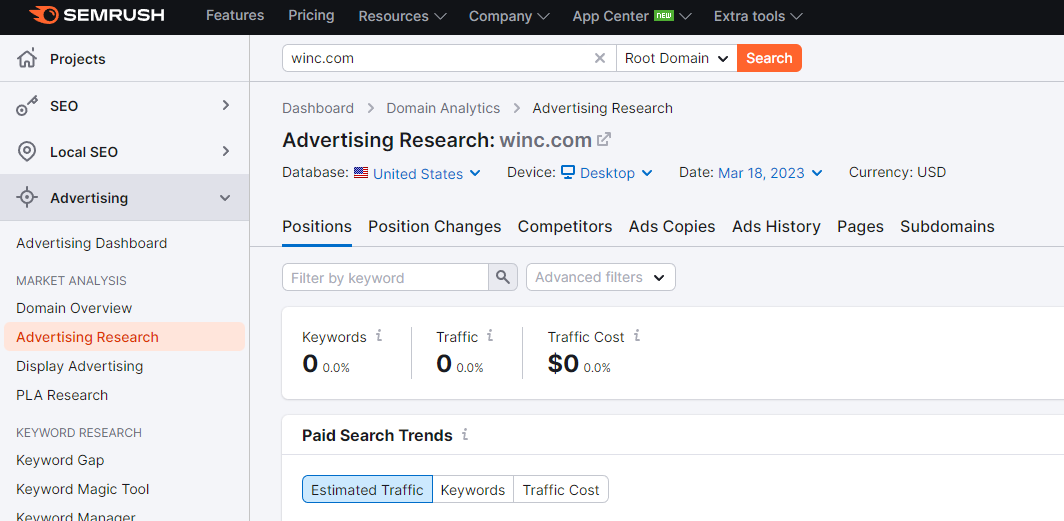
Task: Click the orange Search button
Action: coord(770,58)
